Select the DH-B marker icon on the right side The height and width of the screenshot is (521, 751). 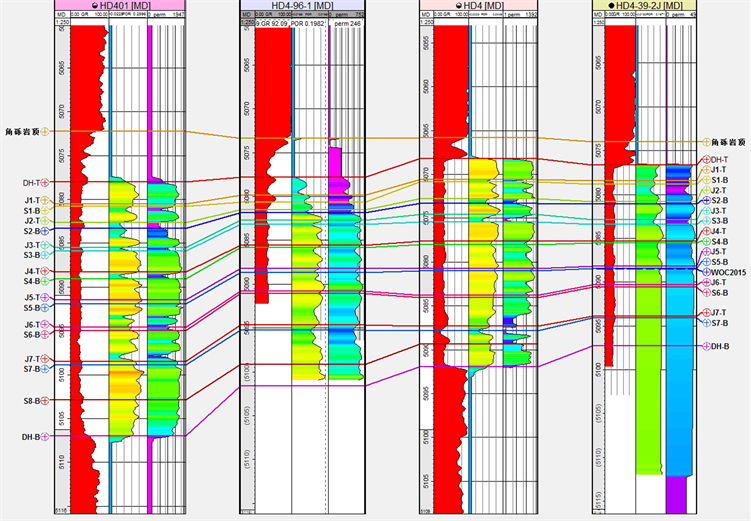[705, 346]
